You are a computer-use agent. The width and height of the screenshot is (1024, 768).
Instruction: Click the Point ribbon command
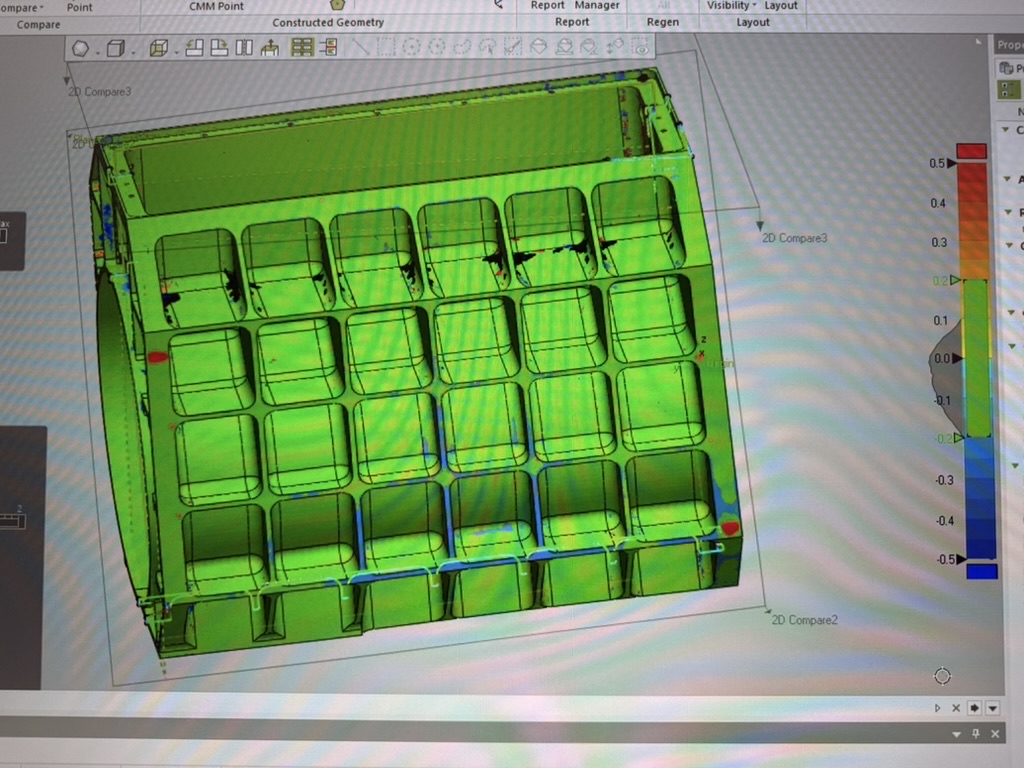[x=79, y=7]
